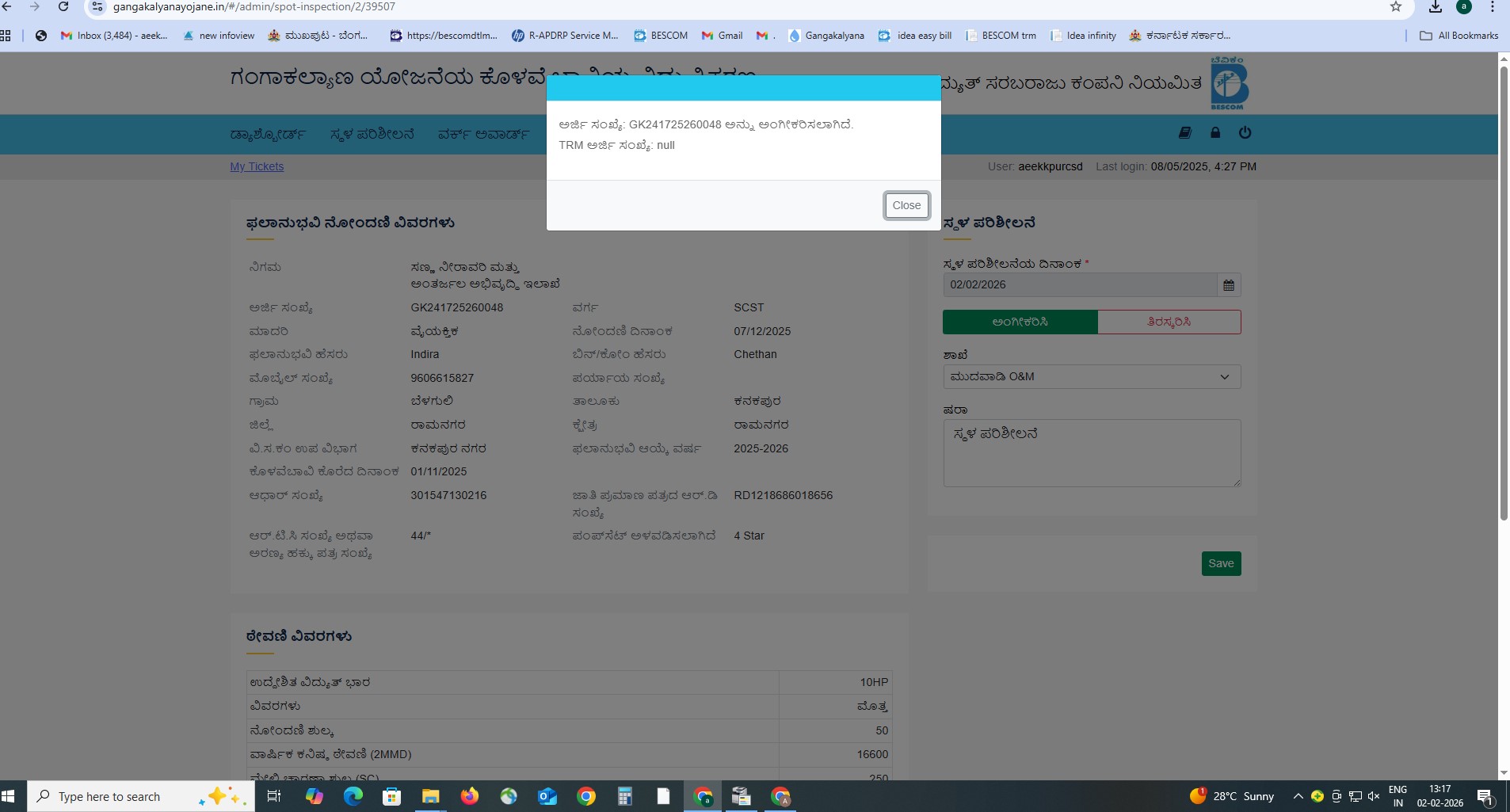Reload the page in Chrome

(63, 7)
